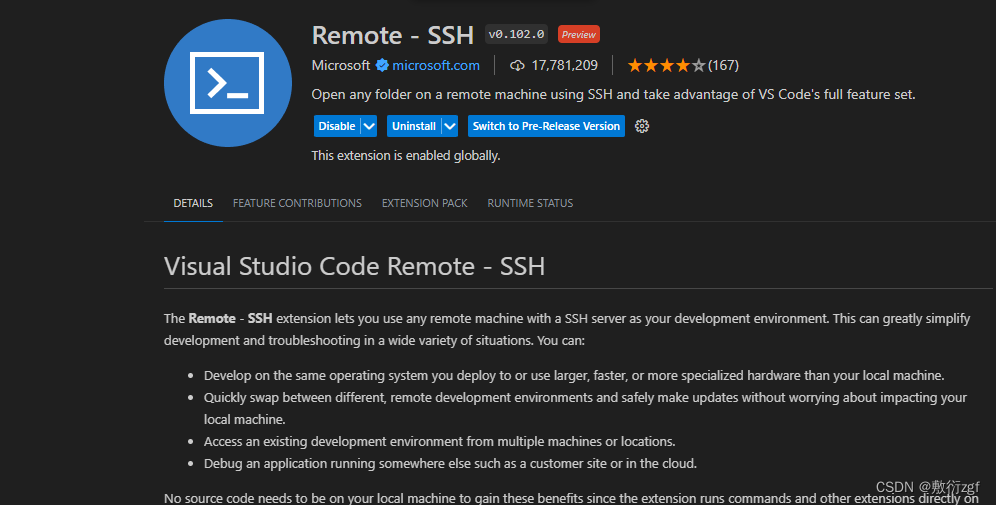Expand the Uninstall dropdown arrow
The image size is (996, 505).
coord(450,126)
